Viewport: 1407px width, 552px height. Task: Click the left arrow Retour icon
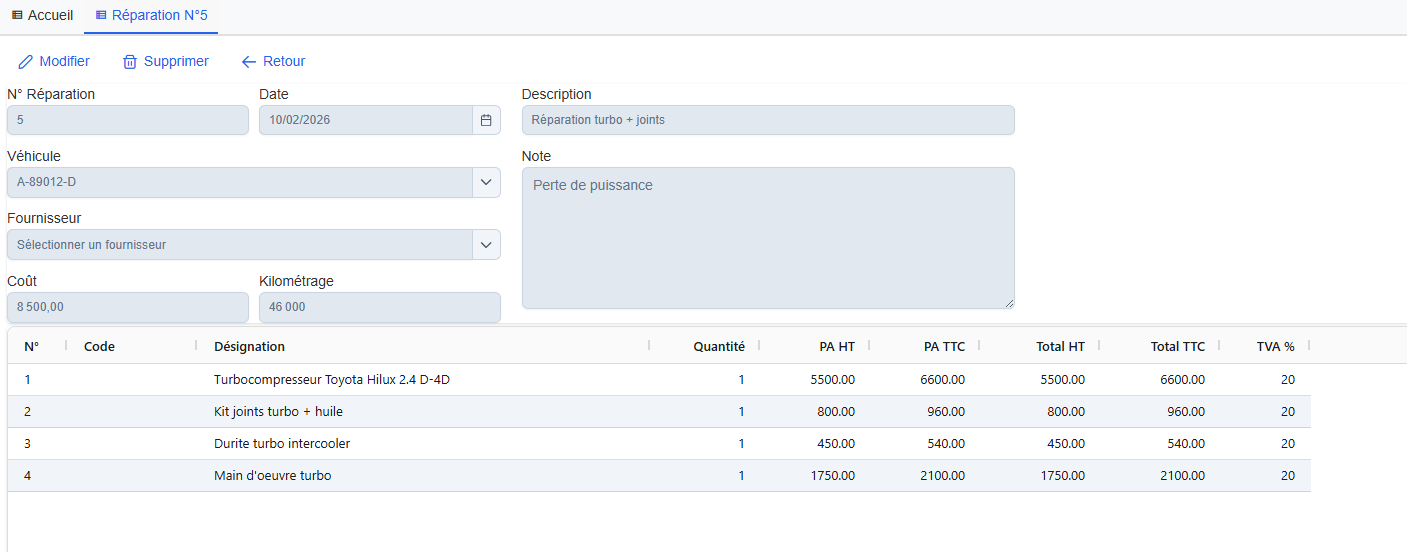click(249, 62)
